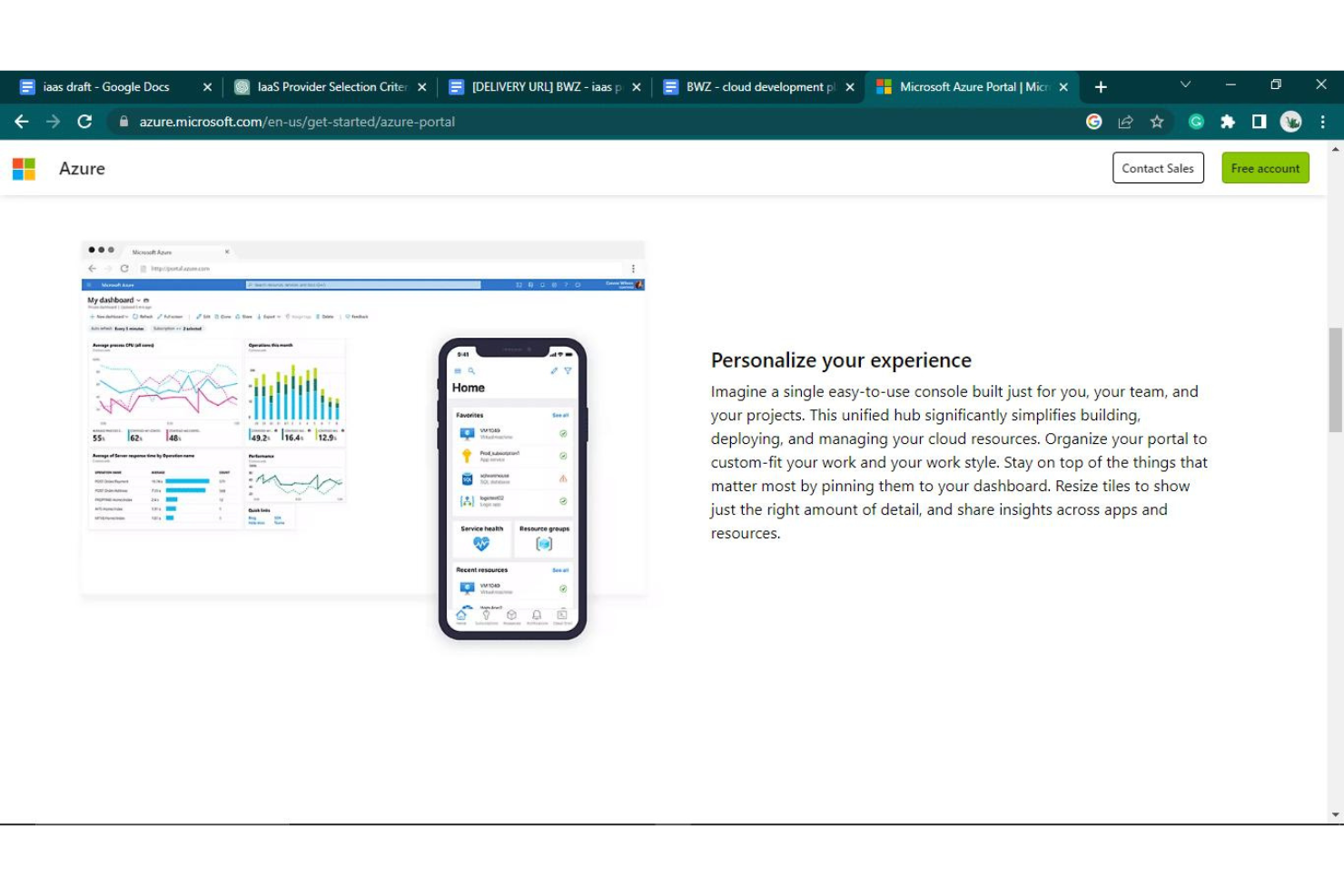This screenshot has width=1344, height=896.
Task: Open the Extensions puzzle-piece menu
Action: [1228, 121]
